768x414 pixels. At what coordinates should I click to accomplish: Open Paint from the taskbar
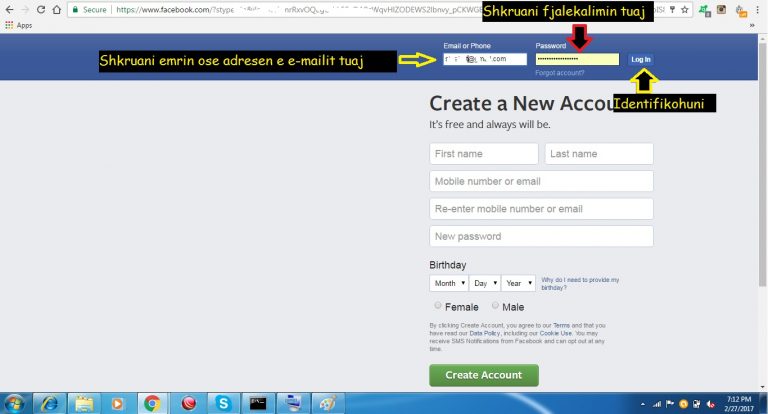[328, 403]
